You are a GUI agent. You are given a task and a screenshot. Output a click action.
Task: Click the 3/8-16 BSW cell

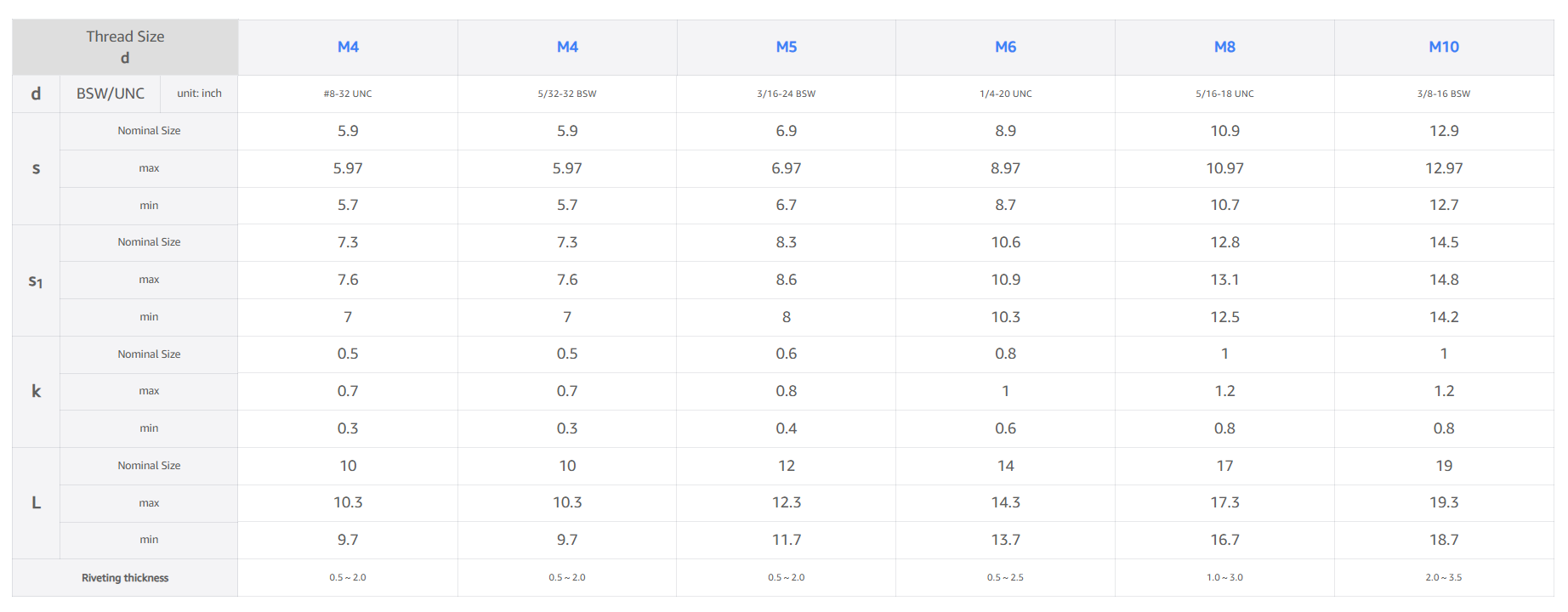click(x=1443, y=93)
